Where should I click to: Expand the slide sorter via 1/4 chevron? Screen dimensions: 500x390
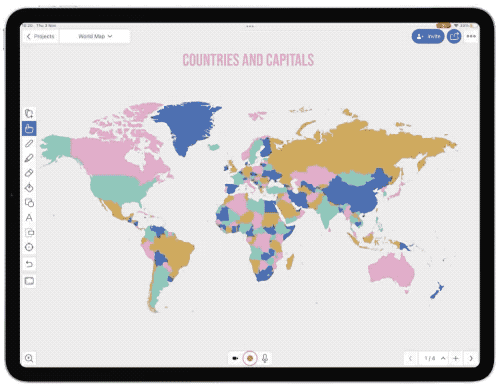pos(443,358)
